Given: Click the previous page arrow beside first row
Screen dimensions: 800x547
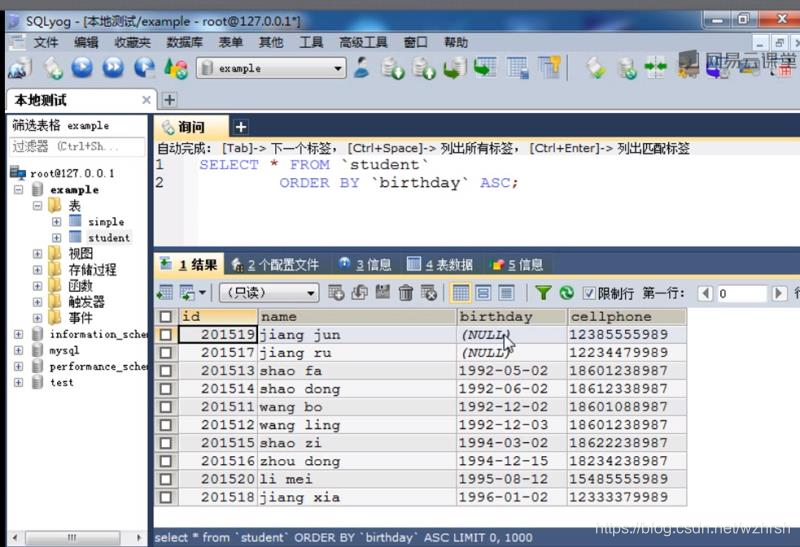Looking at the screenshot, I should click(705, 293).
